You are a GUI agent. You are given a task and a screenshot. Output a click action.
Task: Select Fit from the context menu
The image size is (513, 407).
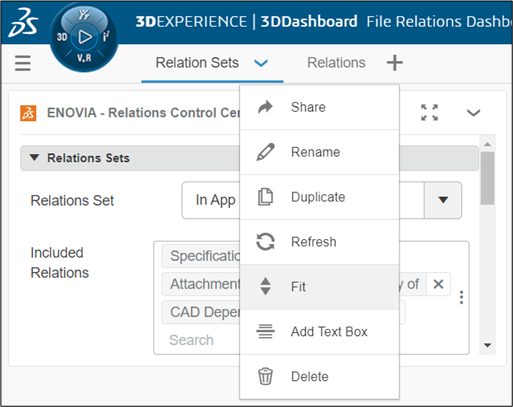pos(319,287)
